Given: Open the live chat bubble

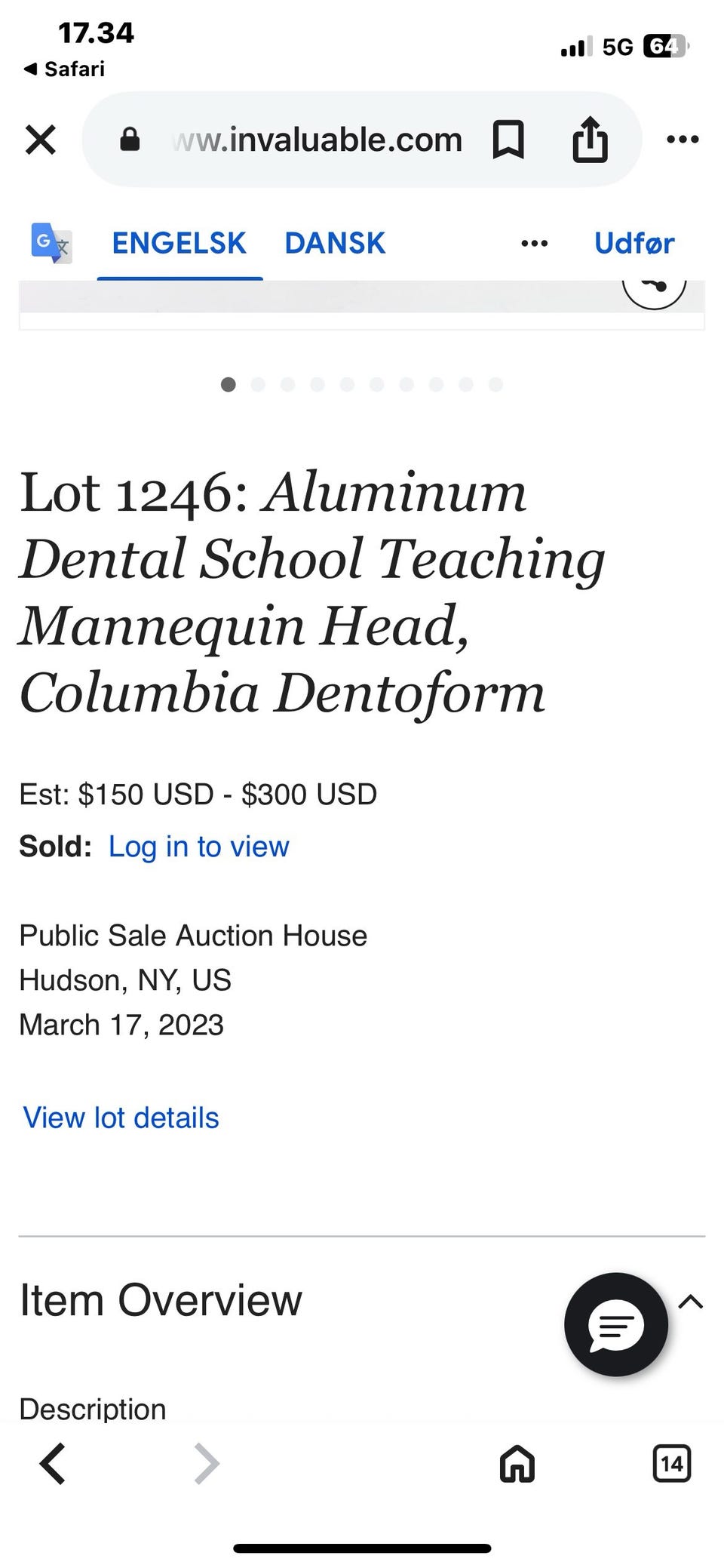Looking at the screenshot, I should [x=616, y=1324].
